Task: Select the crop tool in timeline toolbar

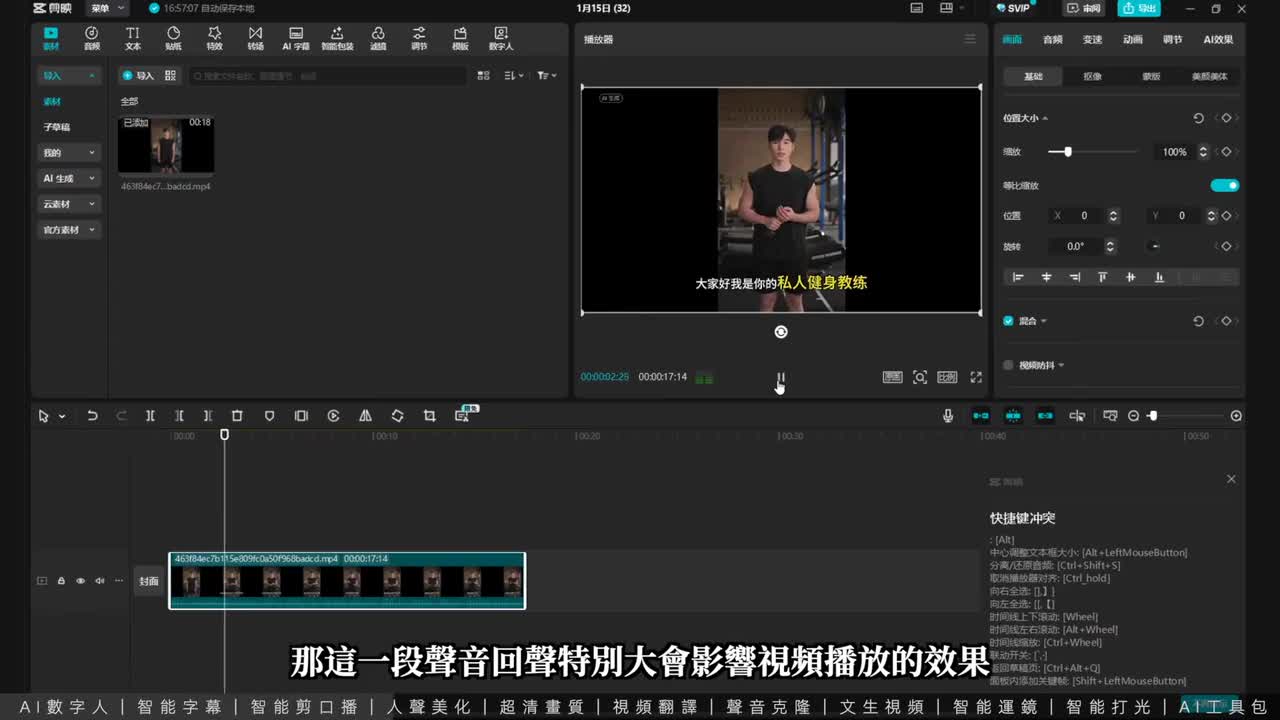Action: pos(429,416)
